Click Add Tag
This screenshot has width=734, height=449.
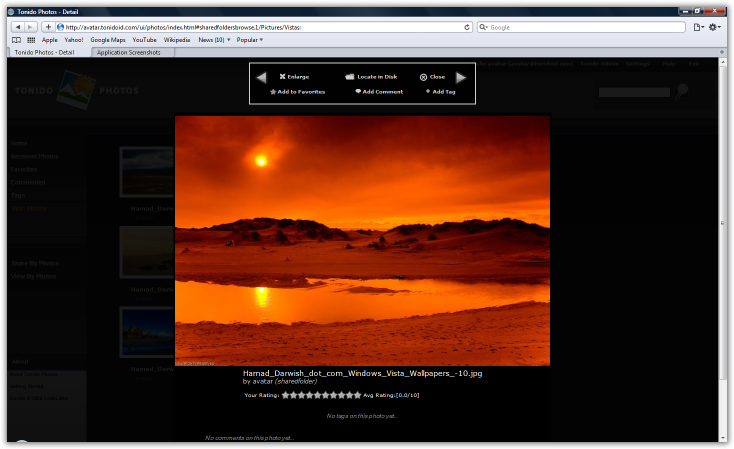(x=440, y=92)
